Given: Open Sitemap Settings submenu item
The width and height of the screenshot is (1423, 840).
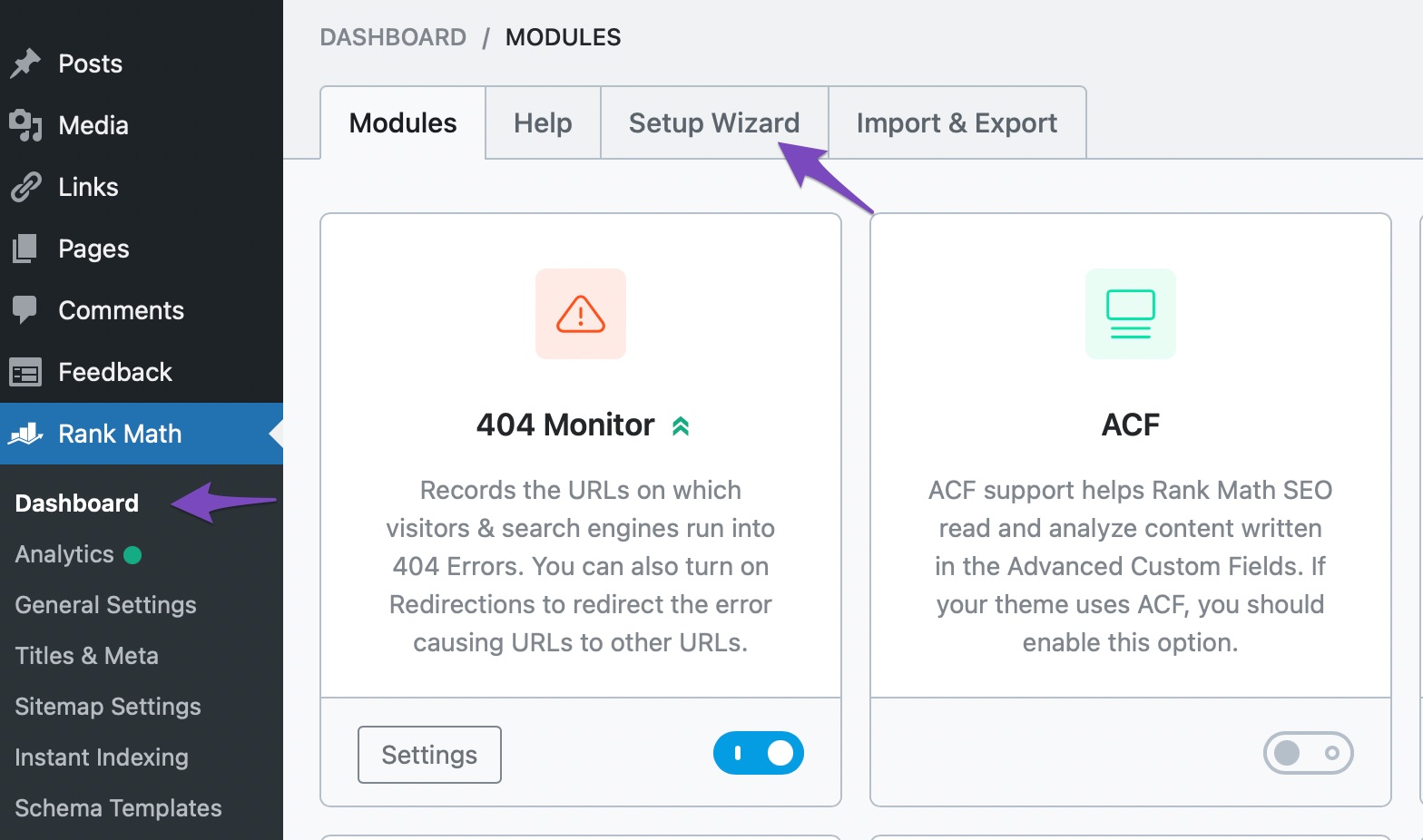Looking at the screenshot, I should tap(108, 707).
